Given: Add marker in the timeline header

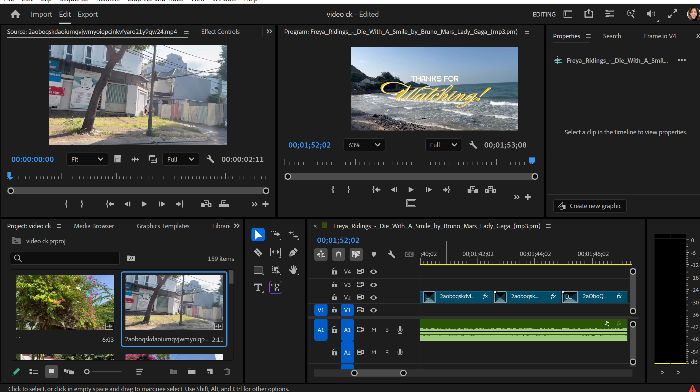Looking at the screenshot, I should tap(374, 254).
